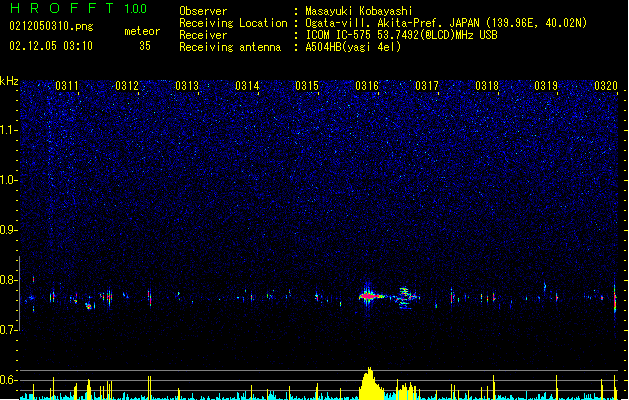Click the 0.9 kHz axis label
The height and width of the screenshot is (400, 629).
(8, 230)
